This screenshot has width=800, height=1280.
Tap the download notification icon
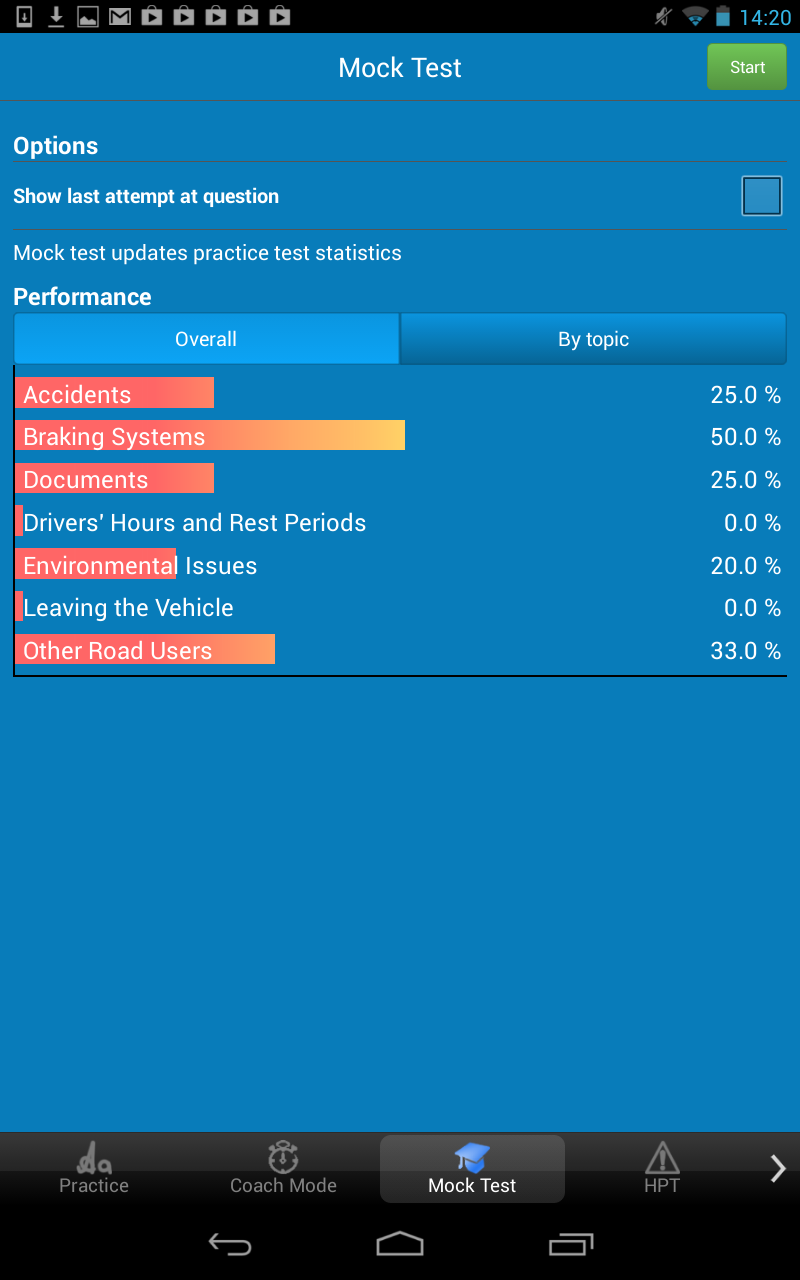55,16
